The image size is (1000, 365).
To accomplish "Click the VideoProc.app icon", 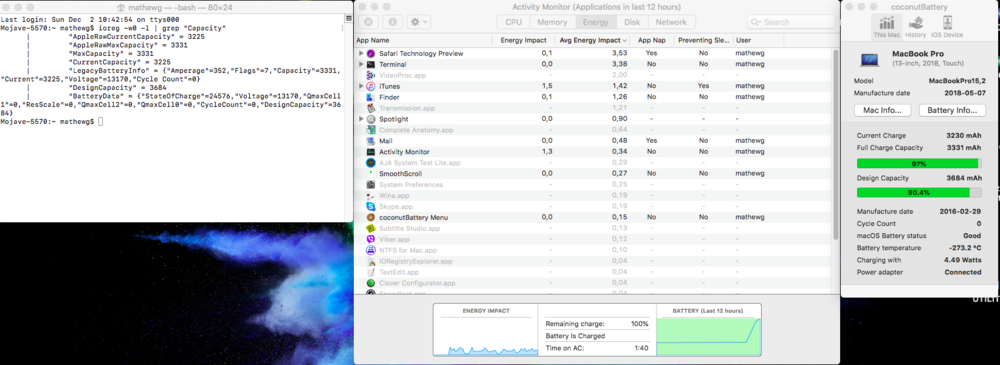I will click(371, 75).
